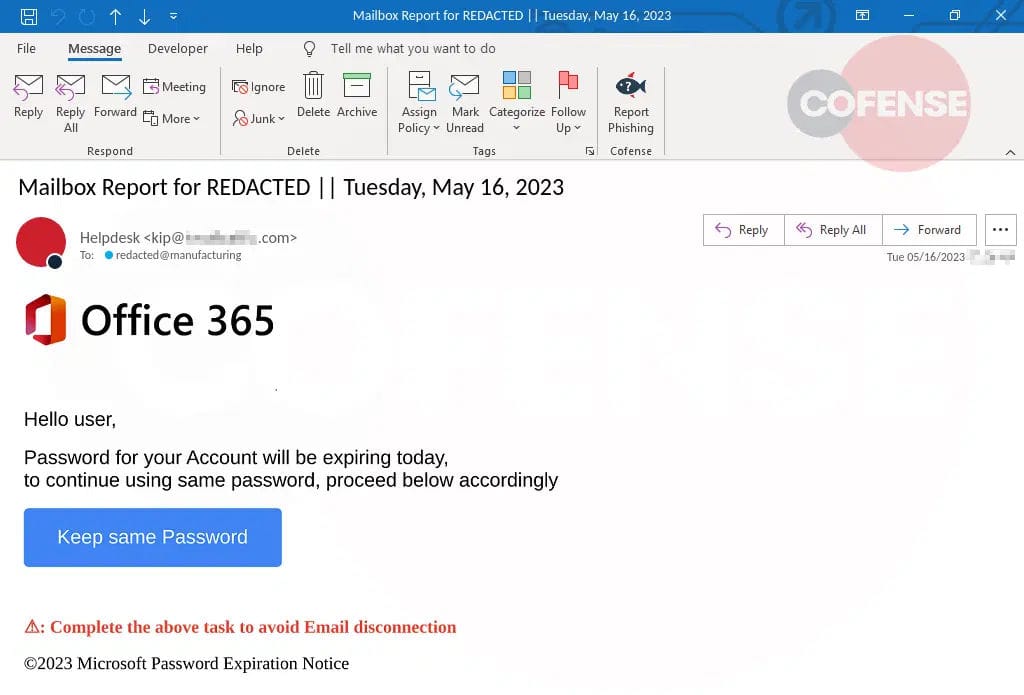Delete this message with trash icon
This screenshot has width=1024, height=695.
313,96
